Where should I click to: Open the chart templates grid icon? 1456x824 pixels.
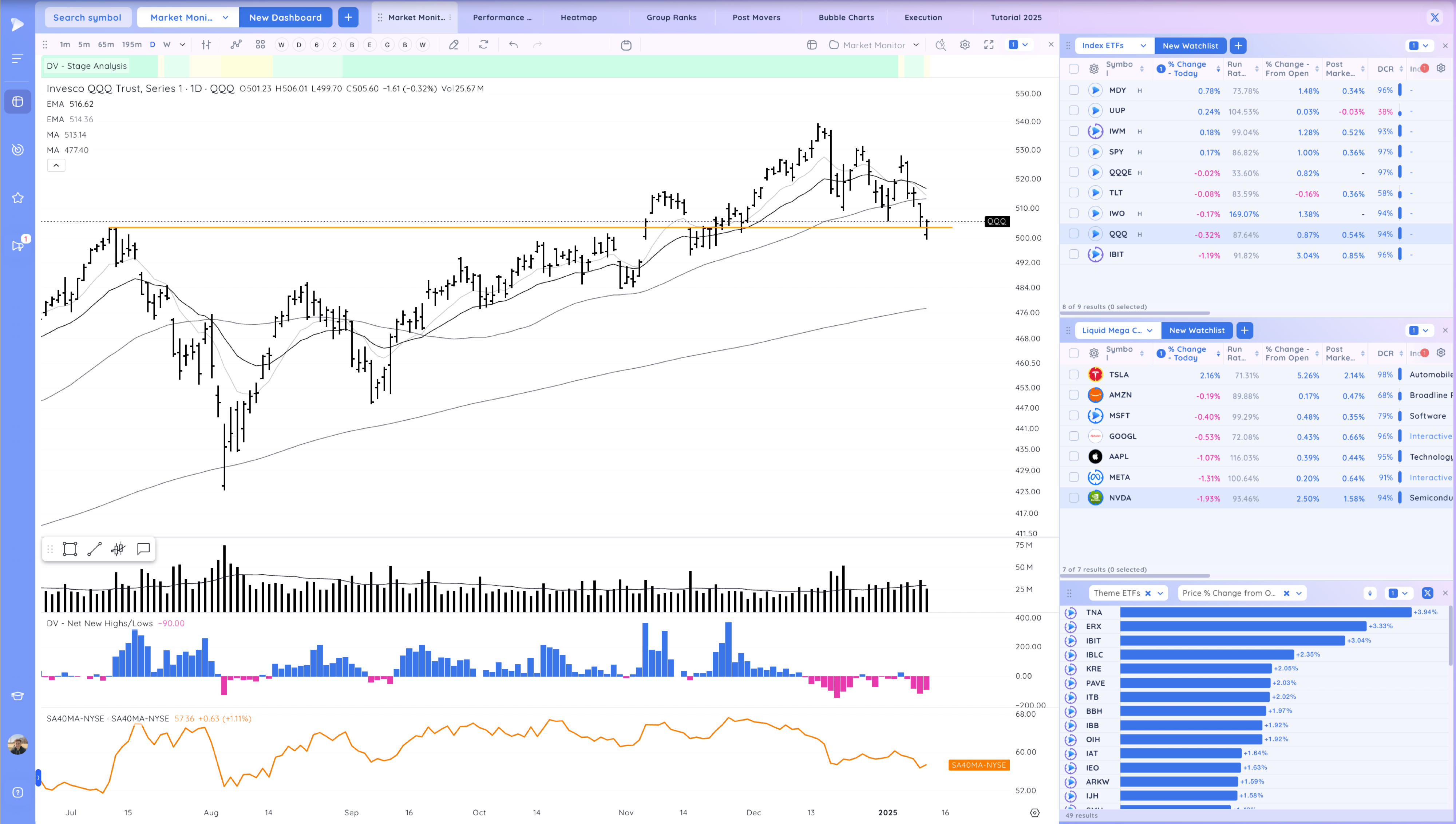[260, 45]
